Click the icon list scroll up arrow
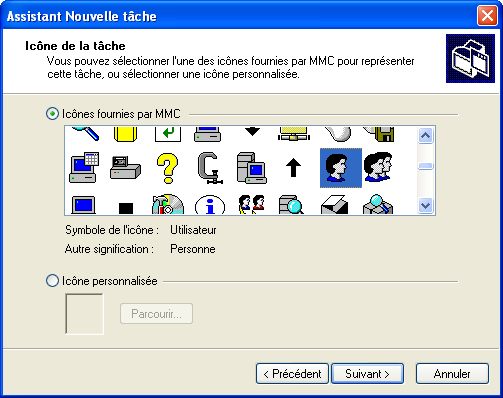The width and height of the screenshot is (503, 398). coord(425,136)
